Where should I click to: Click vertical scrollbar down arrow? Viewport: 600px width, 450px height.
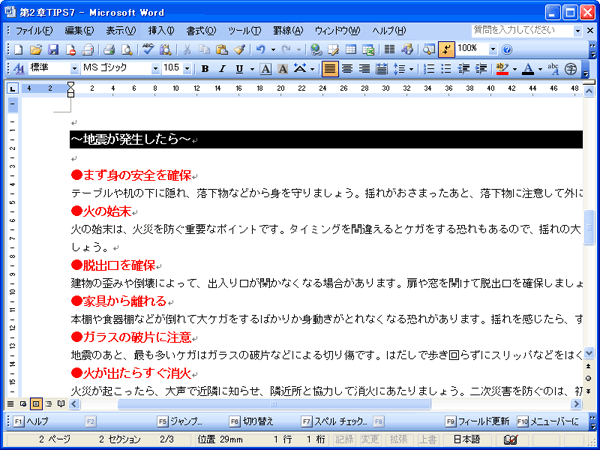589,352
